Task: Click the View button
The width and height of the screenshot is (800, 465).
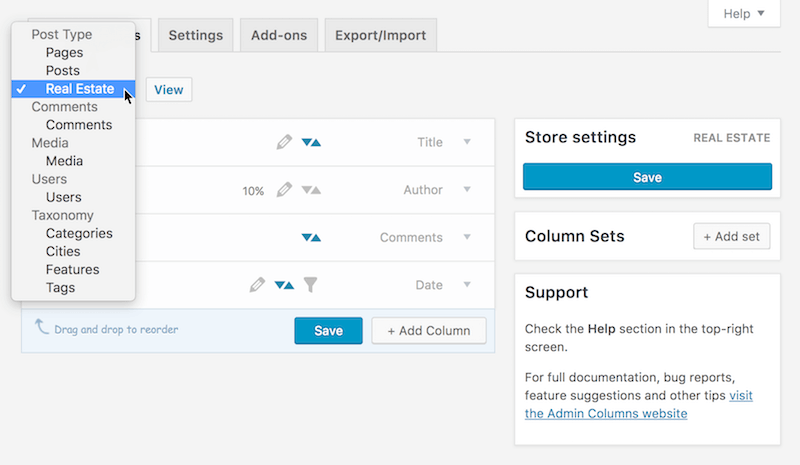Action: (169, 90)
